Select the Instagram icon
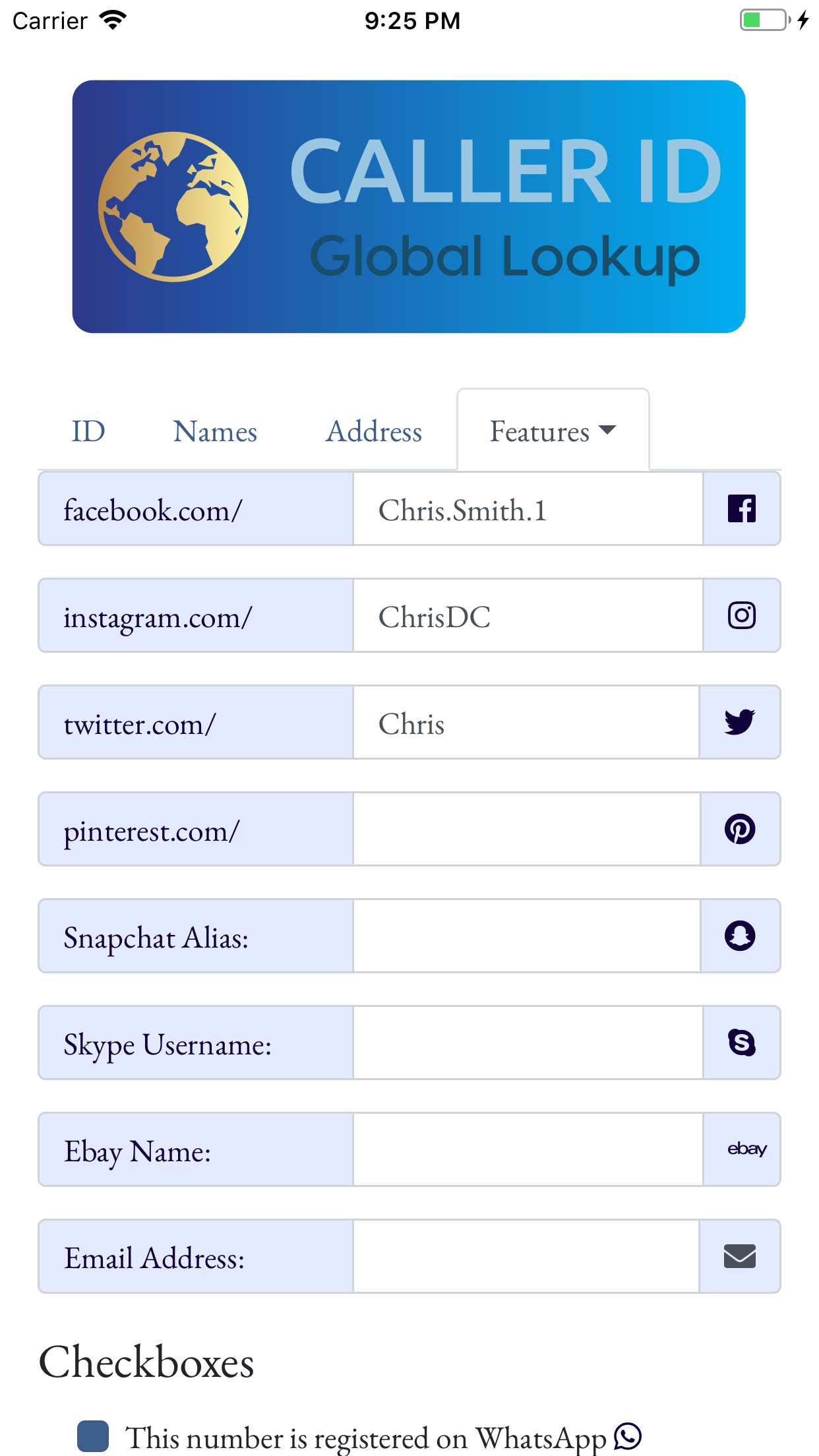This screenshot has height=1456, width=819. [x=741, y=615]
